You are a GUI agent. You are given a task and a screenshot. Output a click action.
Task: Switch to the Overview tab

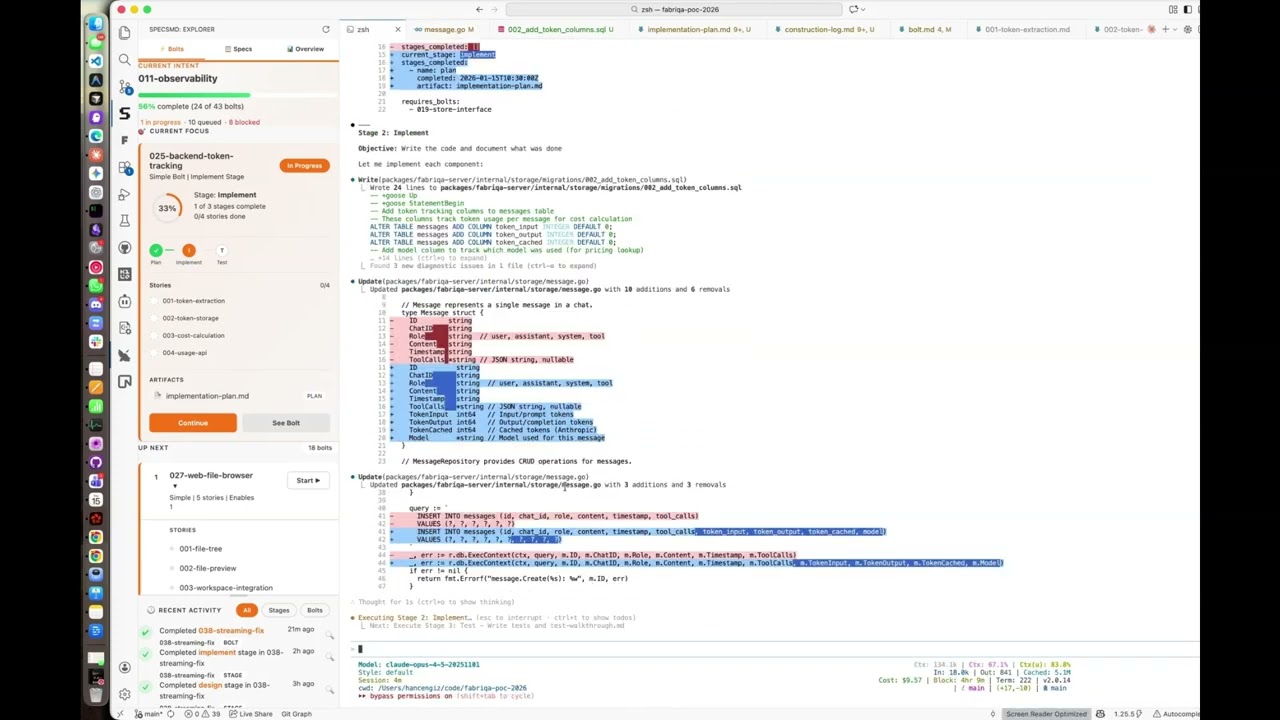(x=305, y=49)
